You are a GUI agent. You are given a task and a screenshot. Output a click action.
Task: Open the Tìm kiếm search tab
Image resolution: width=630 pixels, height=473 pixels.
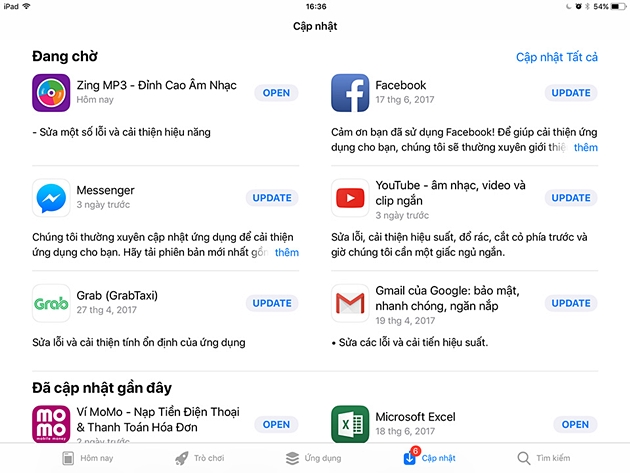point(544,458)
